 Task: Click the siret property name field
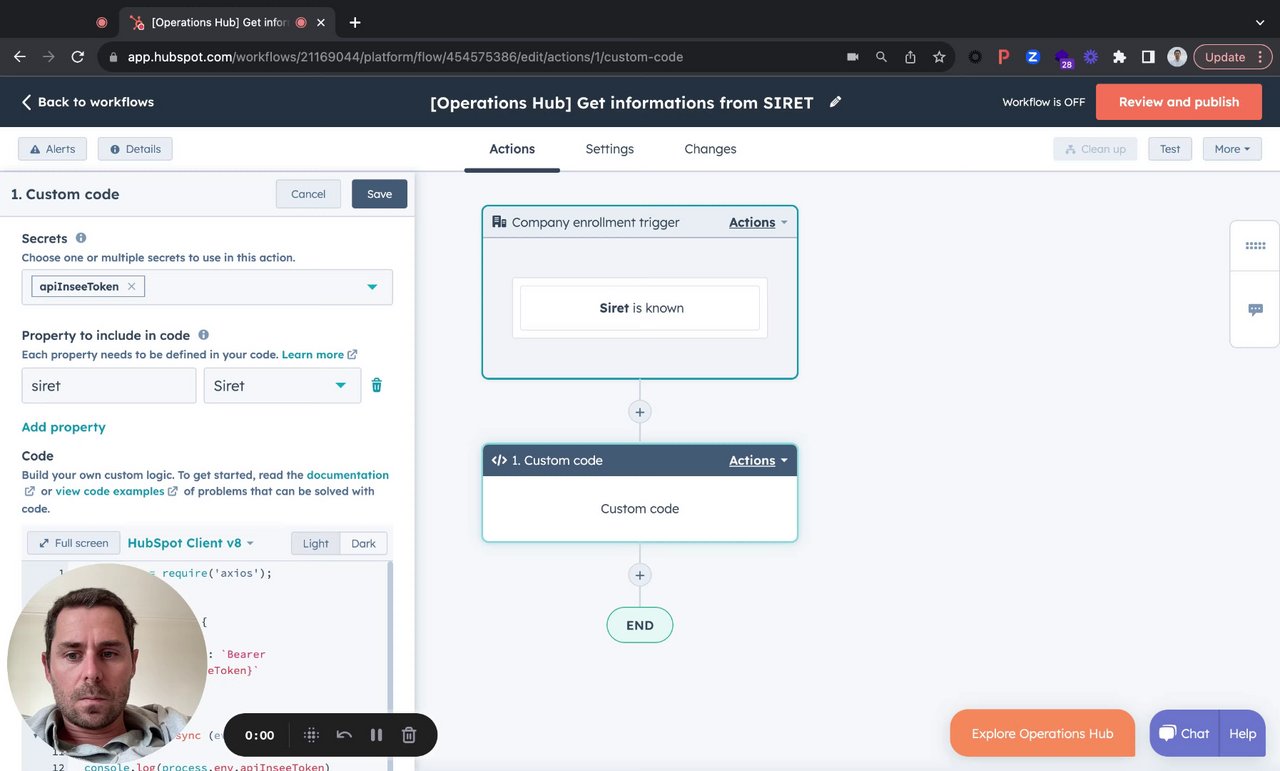(x=109, y=386)
